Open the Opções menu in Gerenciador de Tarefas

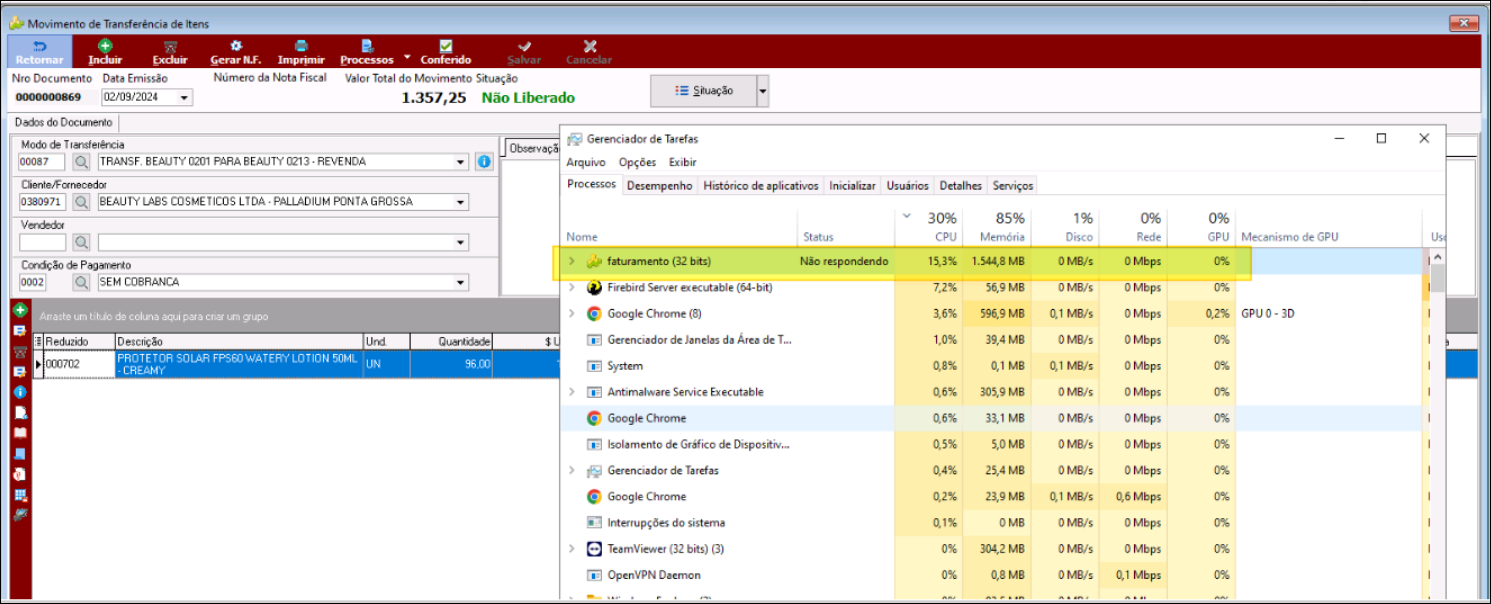click(x=637, y=162)
